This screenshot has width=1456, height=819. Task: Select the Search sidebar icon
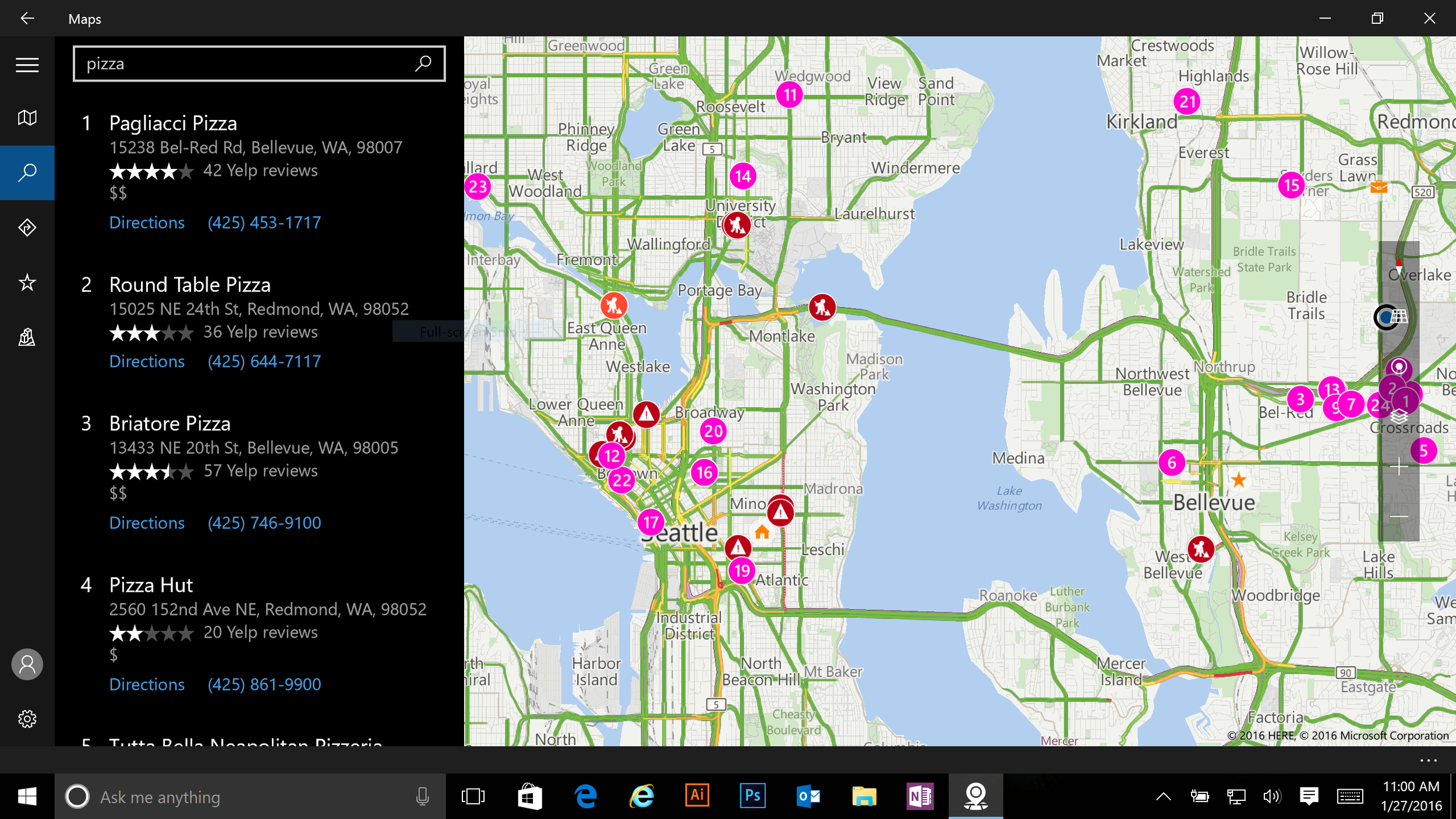[27, 172]
